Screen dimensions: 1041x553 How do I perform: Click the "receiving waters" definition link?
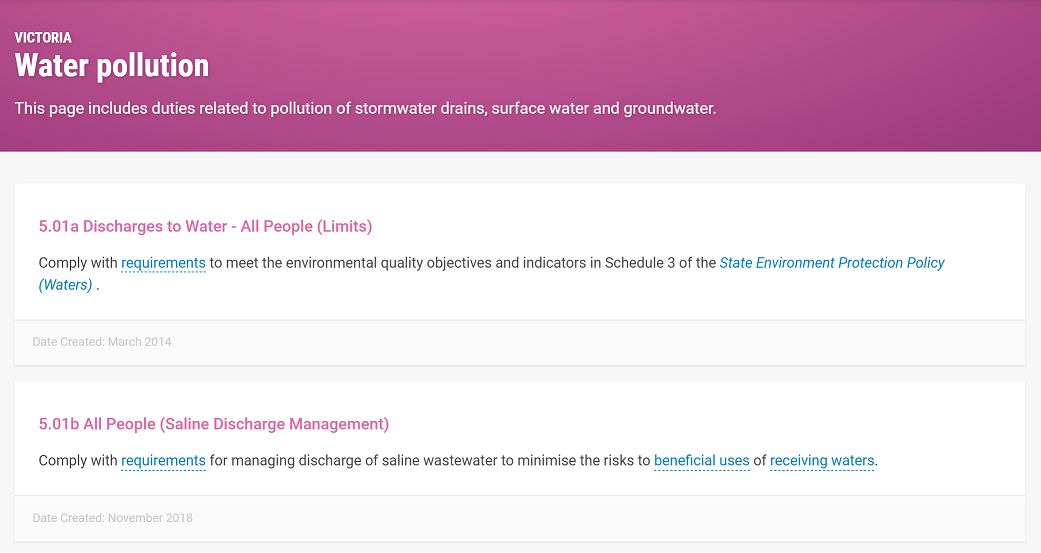point(822,461)
